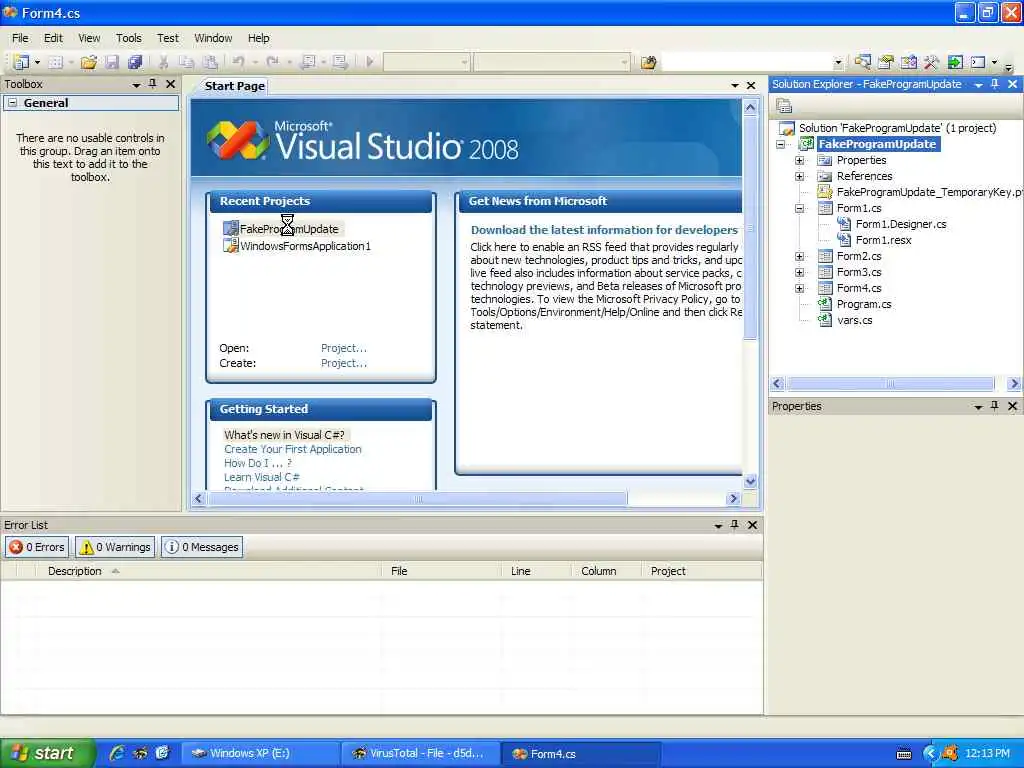Click the Solution Explorer Properties icon below the panel title

(784, 105)
